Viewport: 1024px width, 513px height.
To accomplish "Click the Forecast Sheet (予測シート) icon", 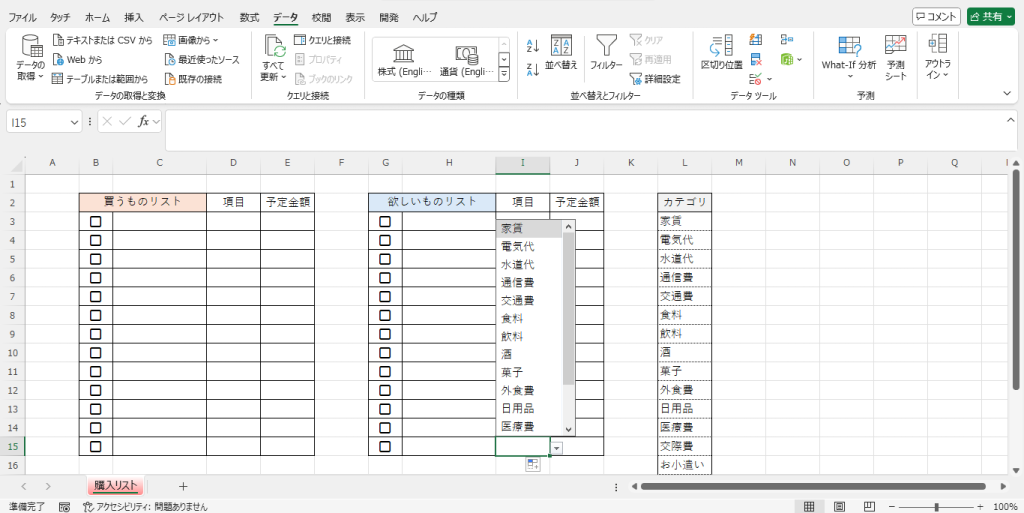I will pyautogui.click(x=895, y=55).
